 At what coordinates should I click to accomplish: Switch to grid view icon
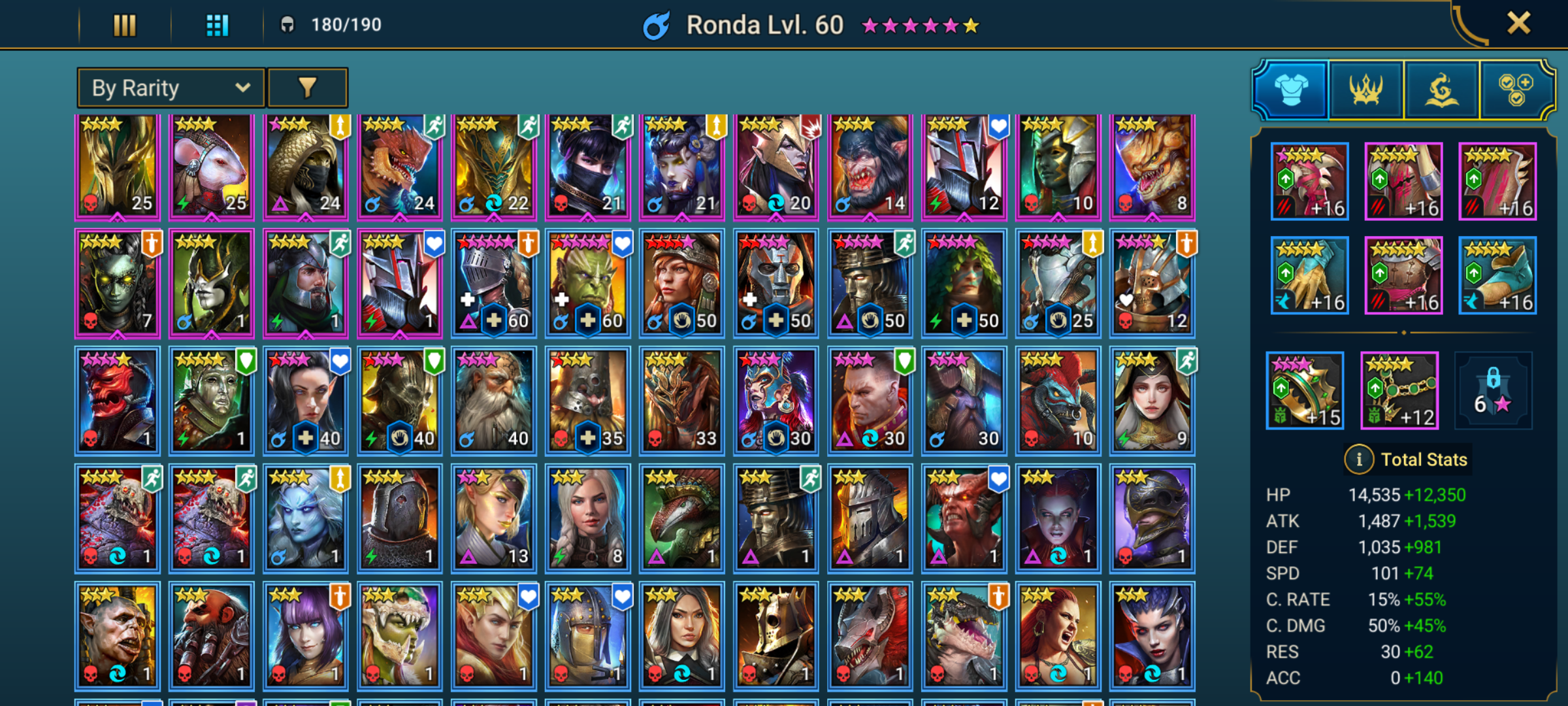(x=217, y=25)
